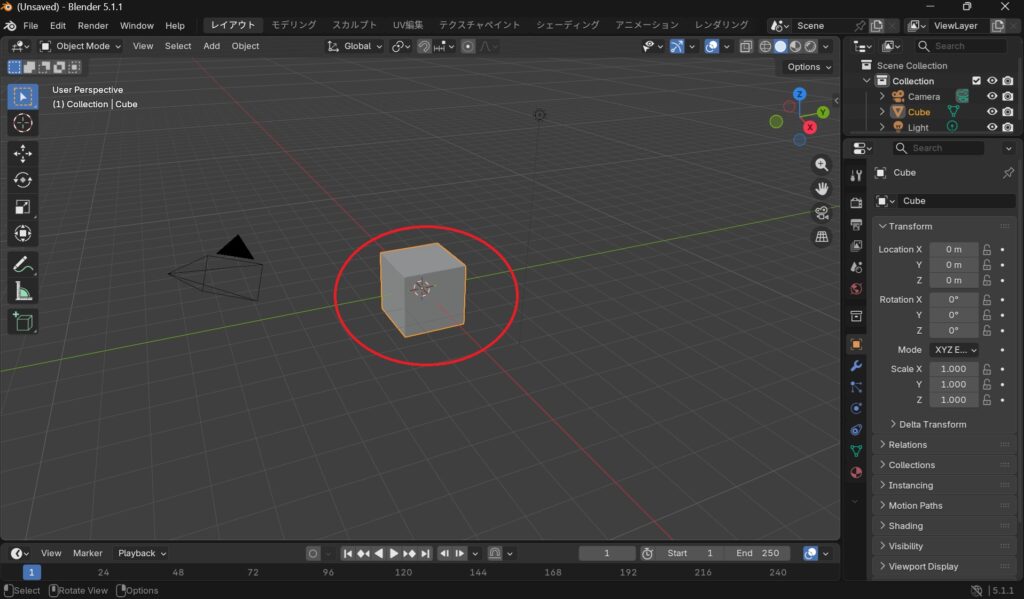Click the End frame field
The image size is (1024, 599).
pos(759,553)
